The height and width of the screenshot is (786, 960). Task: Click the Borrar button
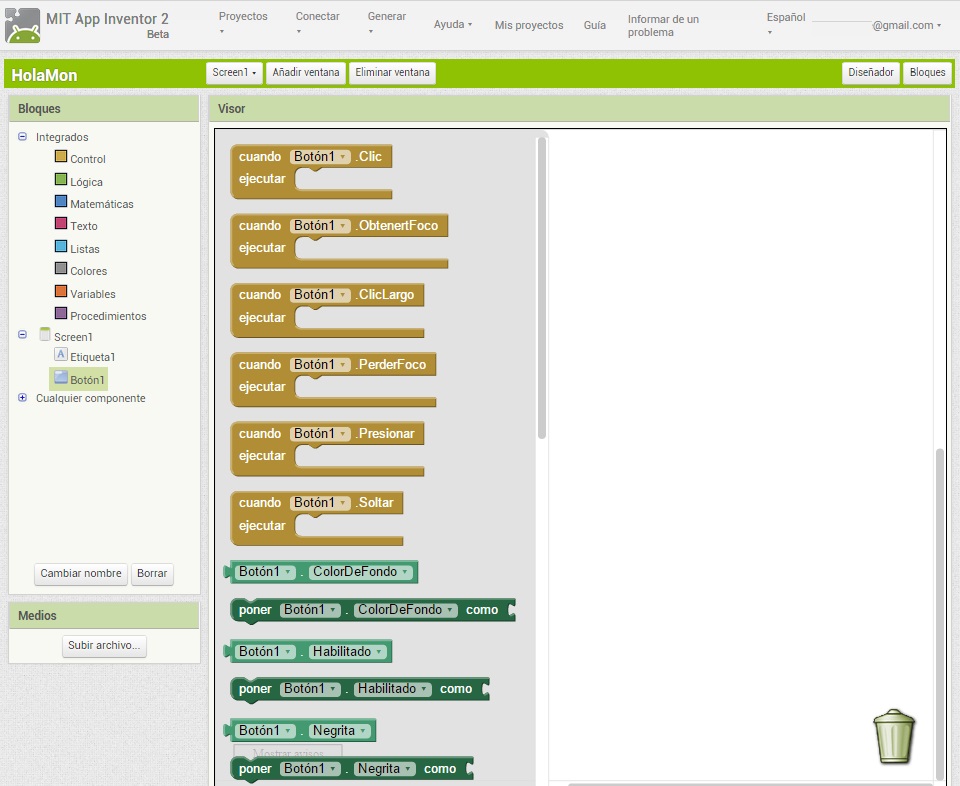(152, 574)
